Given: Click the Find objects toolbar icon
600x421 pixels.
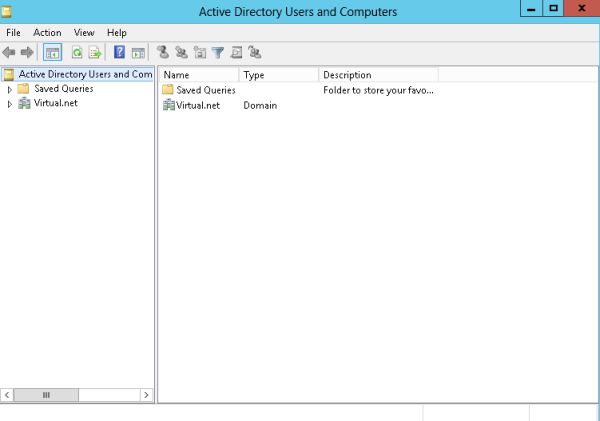Looking at the screenshot, I should (236, 52).
